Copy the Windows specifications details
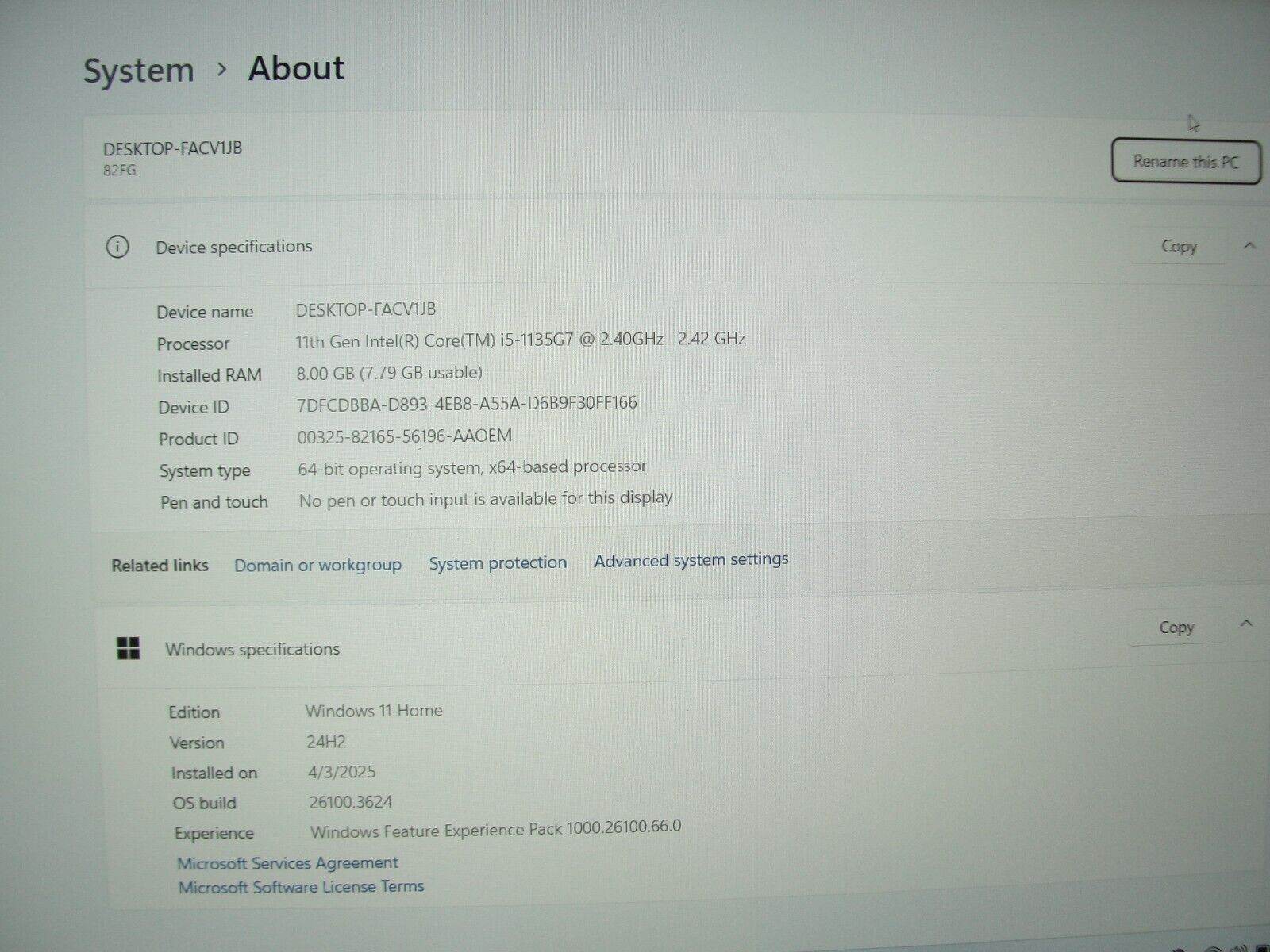The height and width of the screenshot is (952, 1270). [1176, 627]
